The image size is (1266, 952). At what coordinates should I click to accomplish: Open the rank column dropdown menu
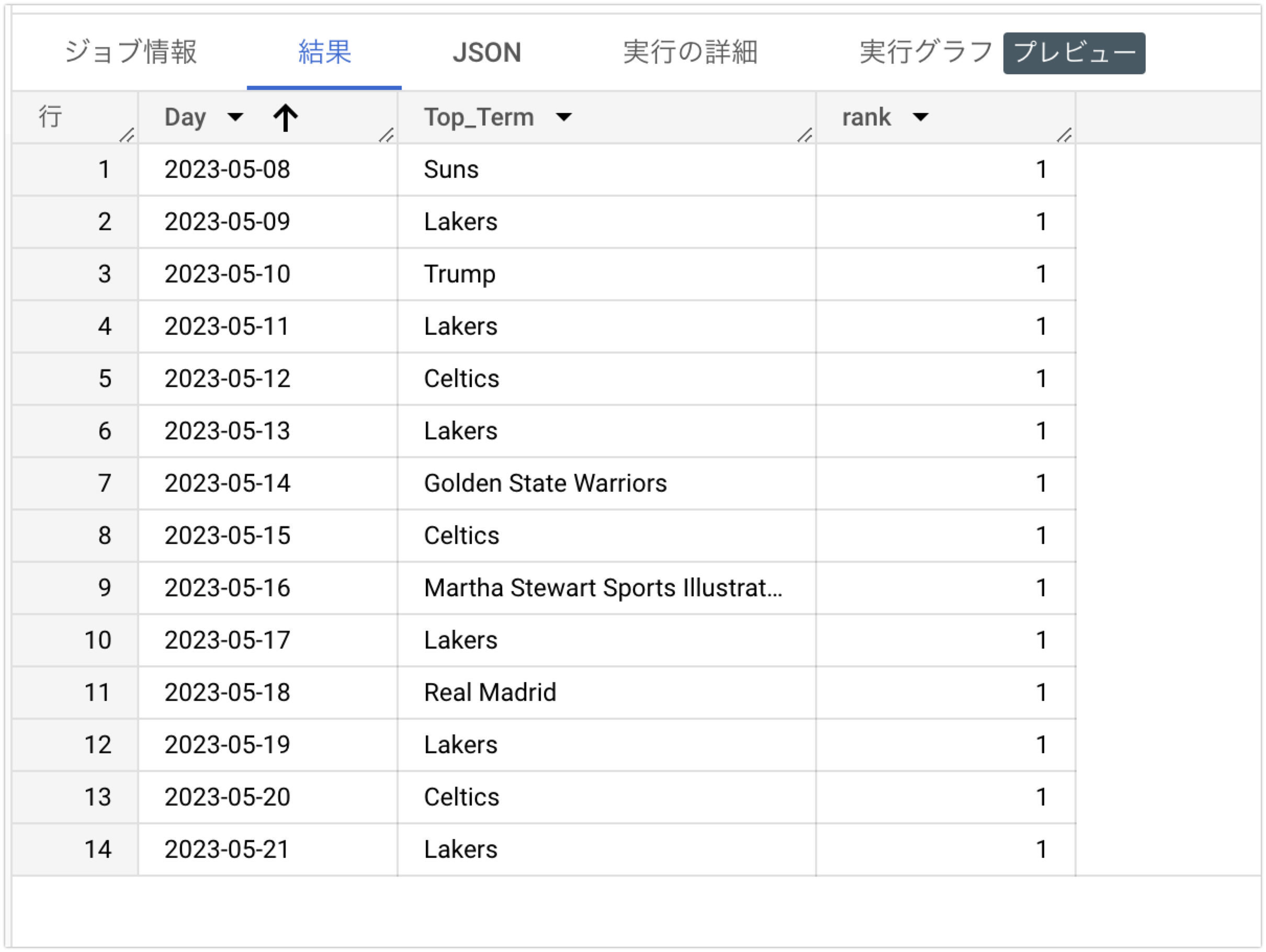point(920,117)
